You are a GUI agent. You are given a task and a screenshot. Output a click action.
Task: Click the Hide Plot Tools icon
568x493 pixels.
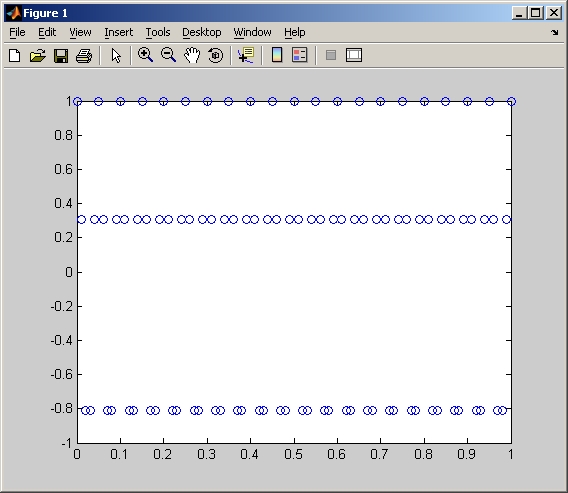coord(331,55)
